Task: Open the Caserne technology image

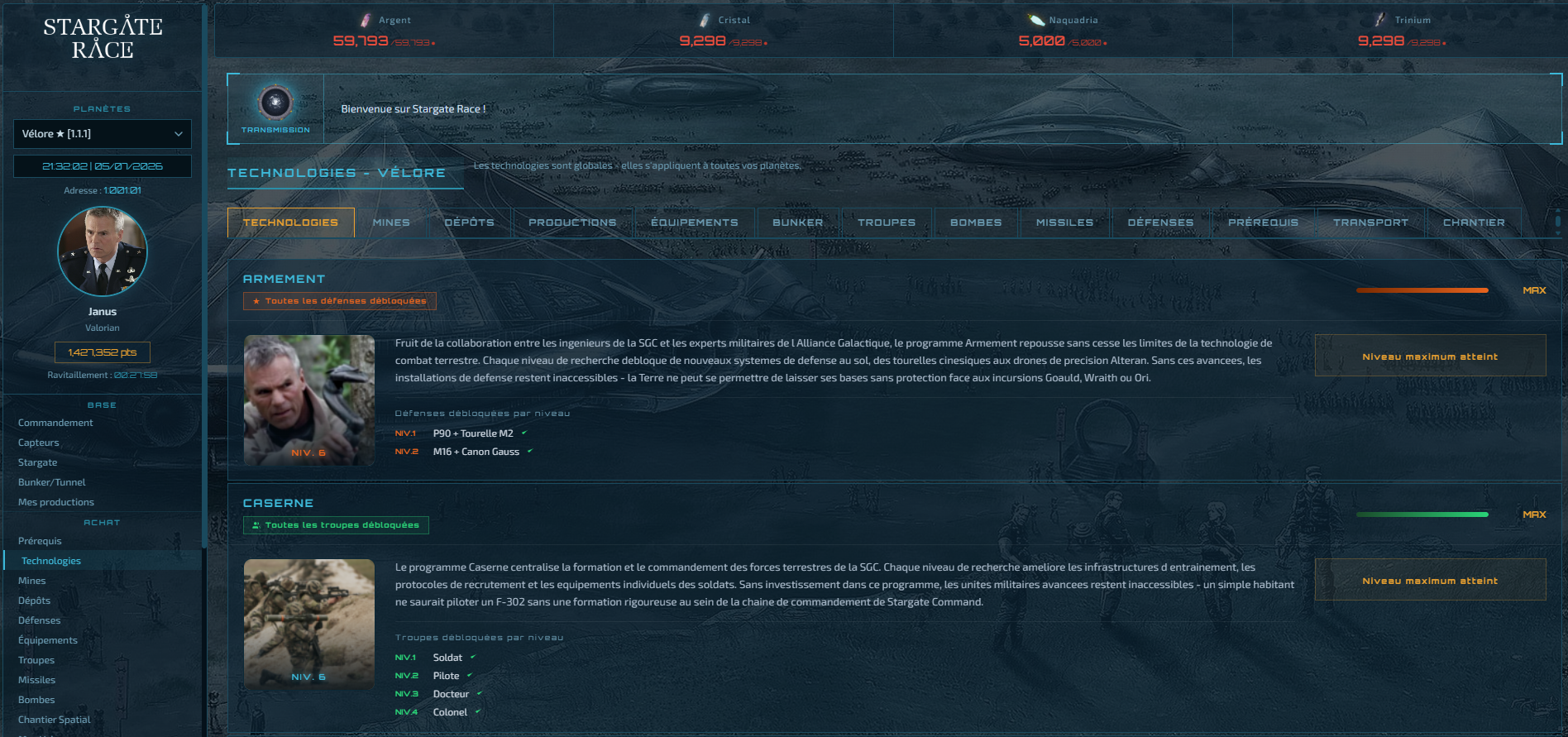Action: click(x=309, y=624)
